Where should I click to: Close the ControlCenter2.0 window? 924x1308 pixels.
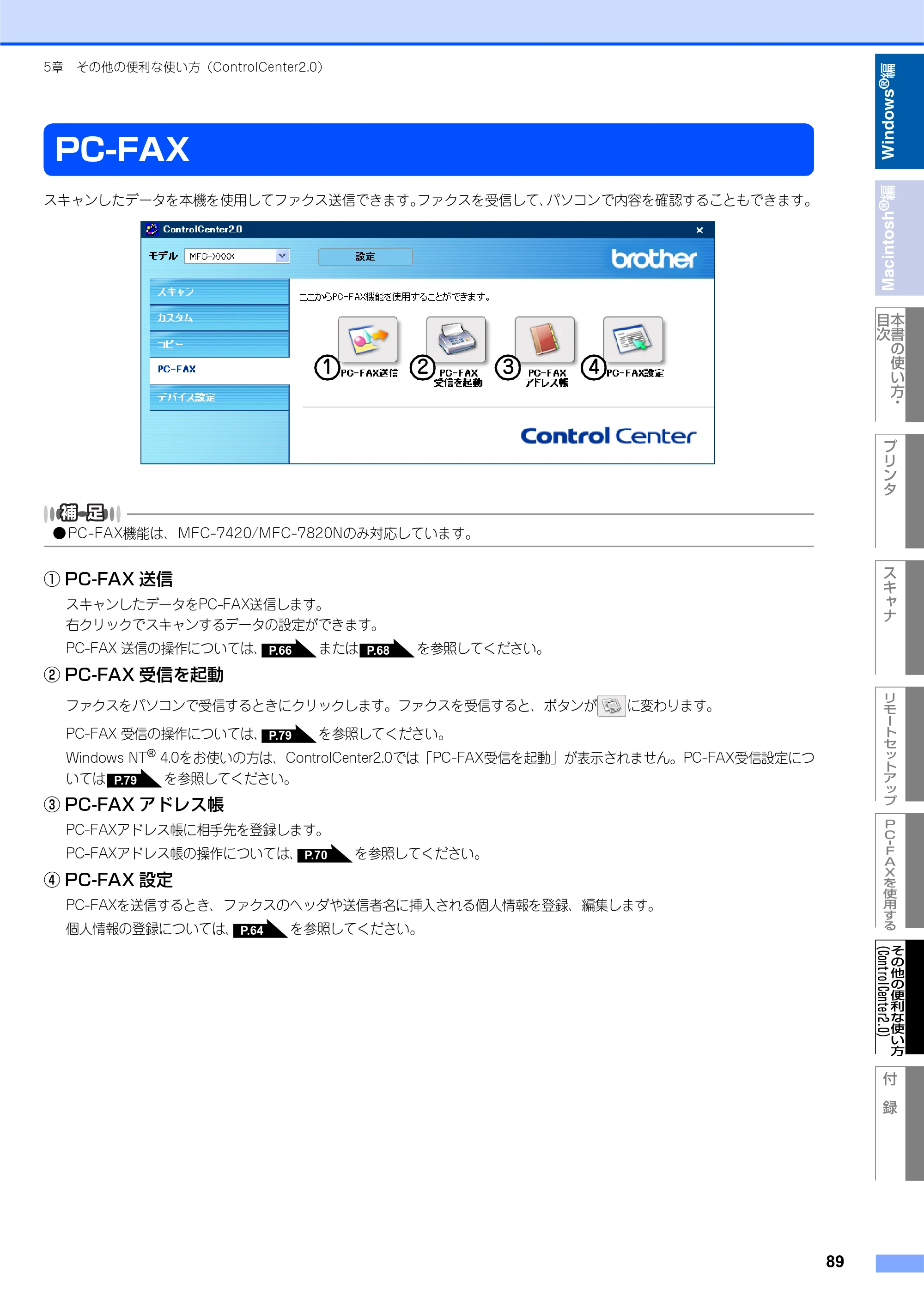(x=699, y=230)
